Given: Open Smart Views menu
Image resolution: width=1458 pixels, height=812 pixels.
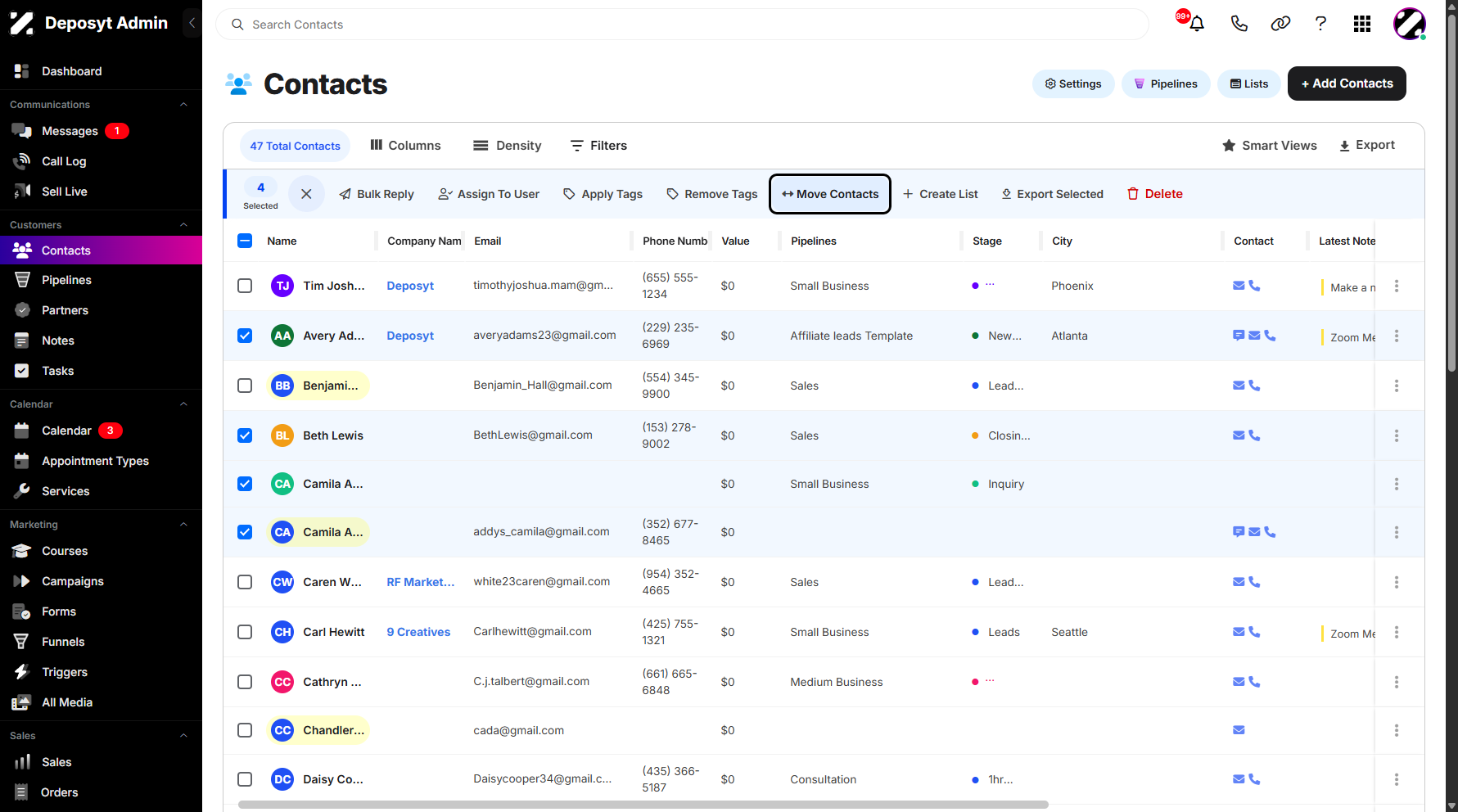Looking at the screenshot, I should coord(1270,146).
